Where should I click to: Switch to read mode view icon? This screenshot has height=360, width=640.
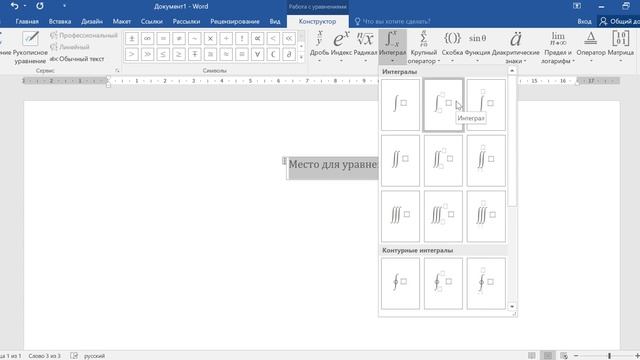[x=531, y=356]
